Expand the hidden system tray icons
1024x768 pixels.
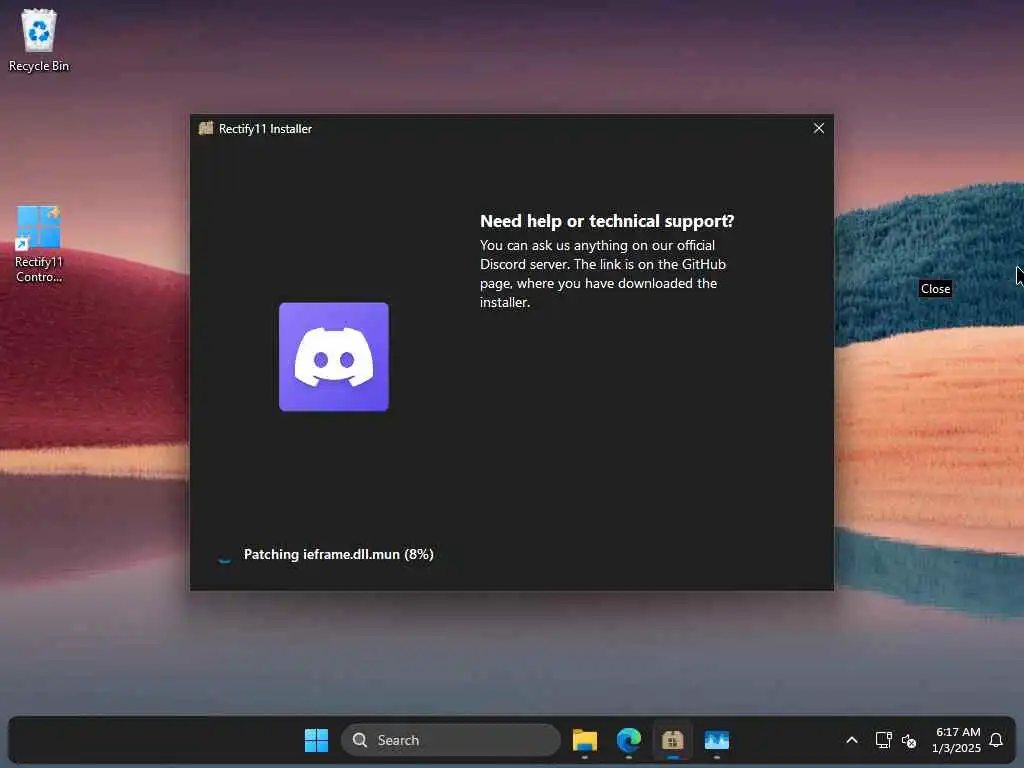click(x=852, y=740)
